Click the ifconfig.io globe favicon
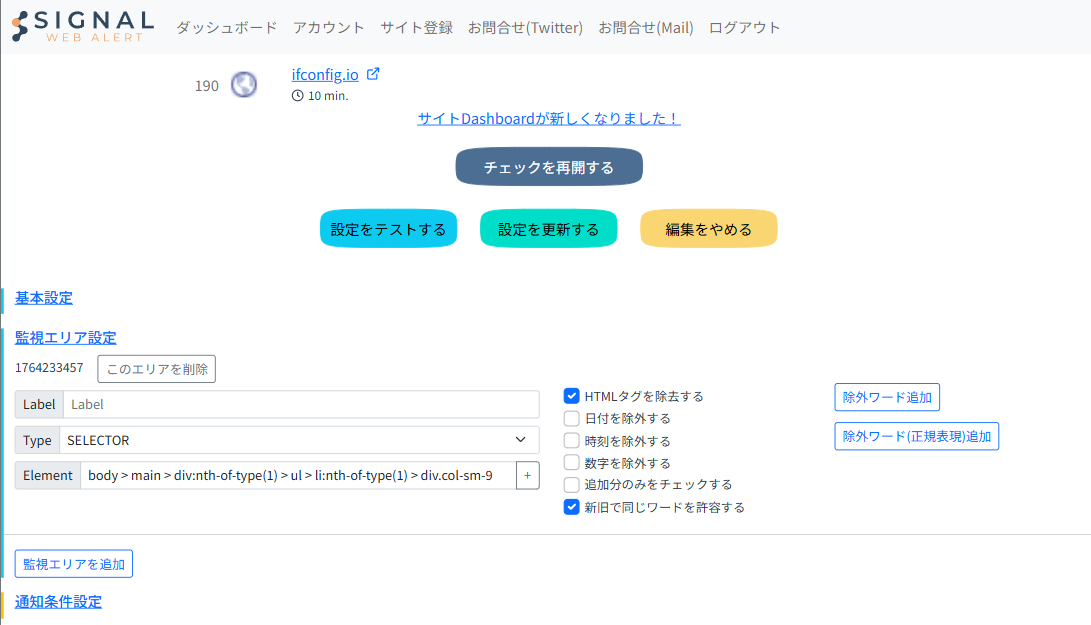1091x625 pixels. (243, 85)
